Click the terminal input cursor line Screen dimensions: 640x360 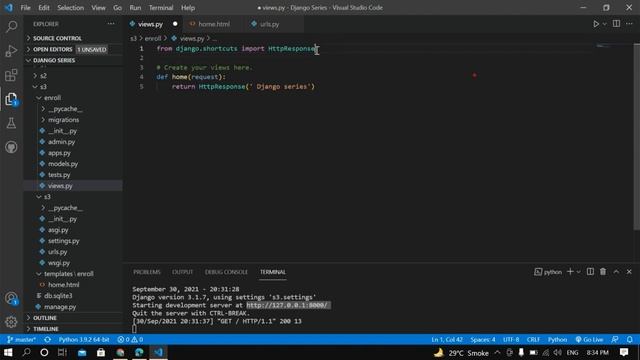tap(134, 329)
